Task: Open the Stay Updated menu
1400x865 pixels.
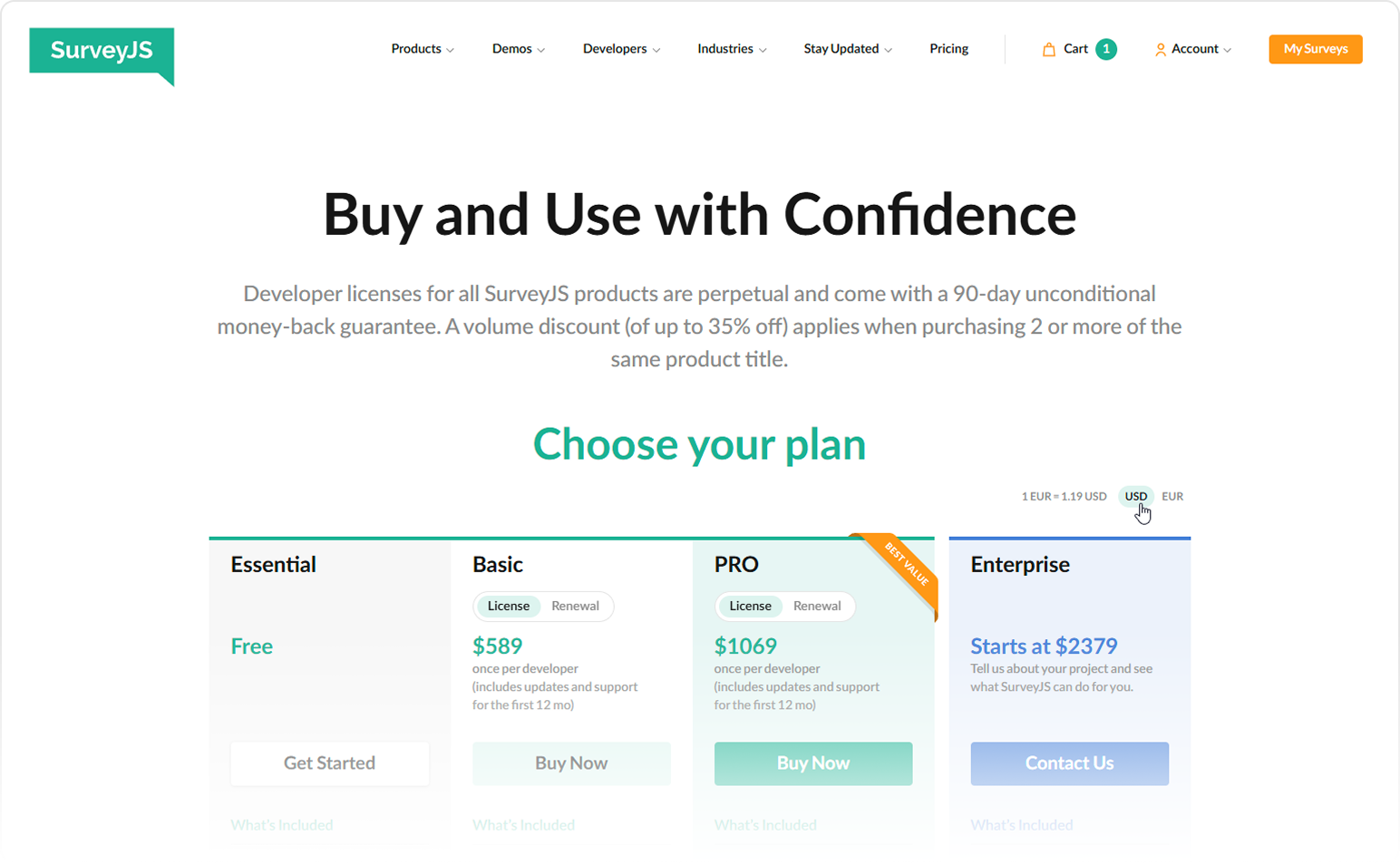Action: pyautogui.click(x=847, y=49)
